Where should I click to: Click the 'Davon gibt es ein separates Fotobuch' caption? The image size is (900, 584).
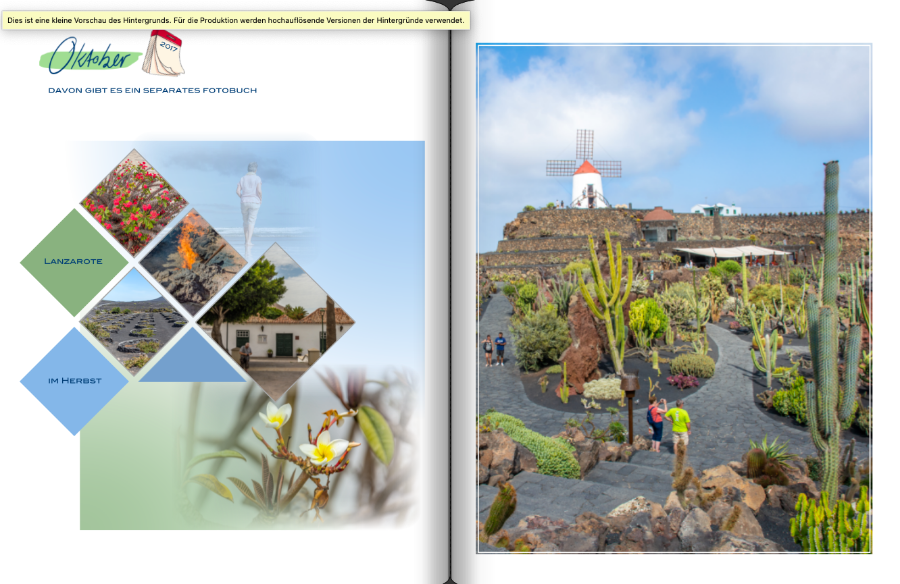point(152,90)
